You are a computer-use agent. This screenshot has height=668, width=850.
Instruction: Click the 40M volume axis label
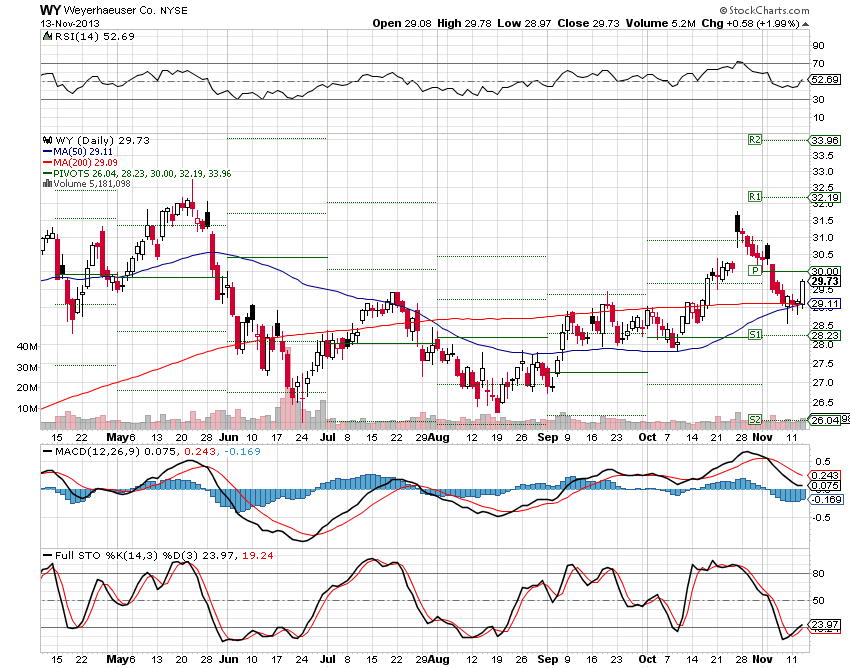(x=27, y=346)
